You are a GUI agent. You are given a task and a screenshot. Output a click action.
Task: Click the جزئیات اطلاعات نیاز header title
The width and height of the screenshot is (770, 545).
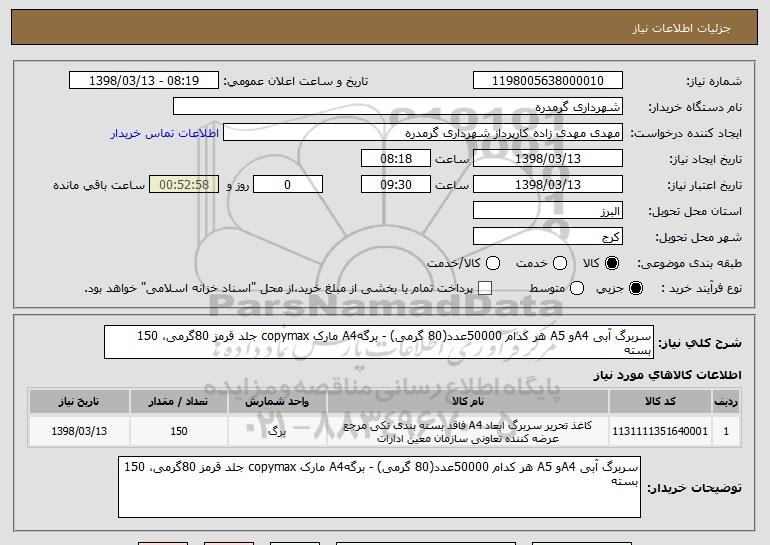click(681, 28)
